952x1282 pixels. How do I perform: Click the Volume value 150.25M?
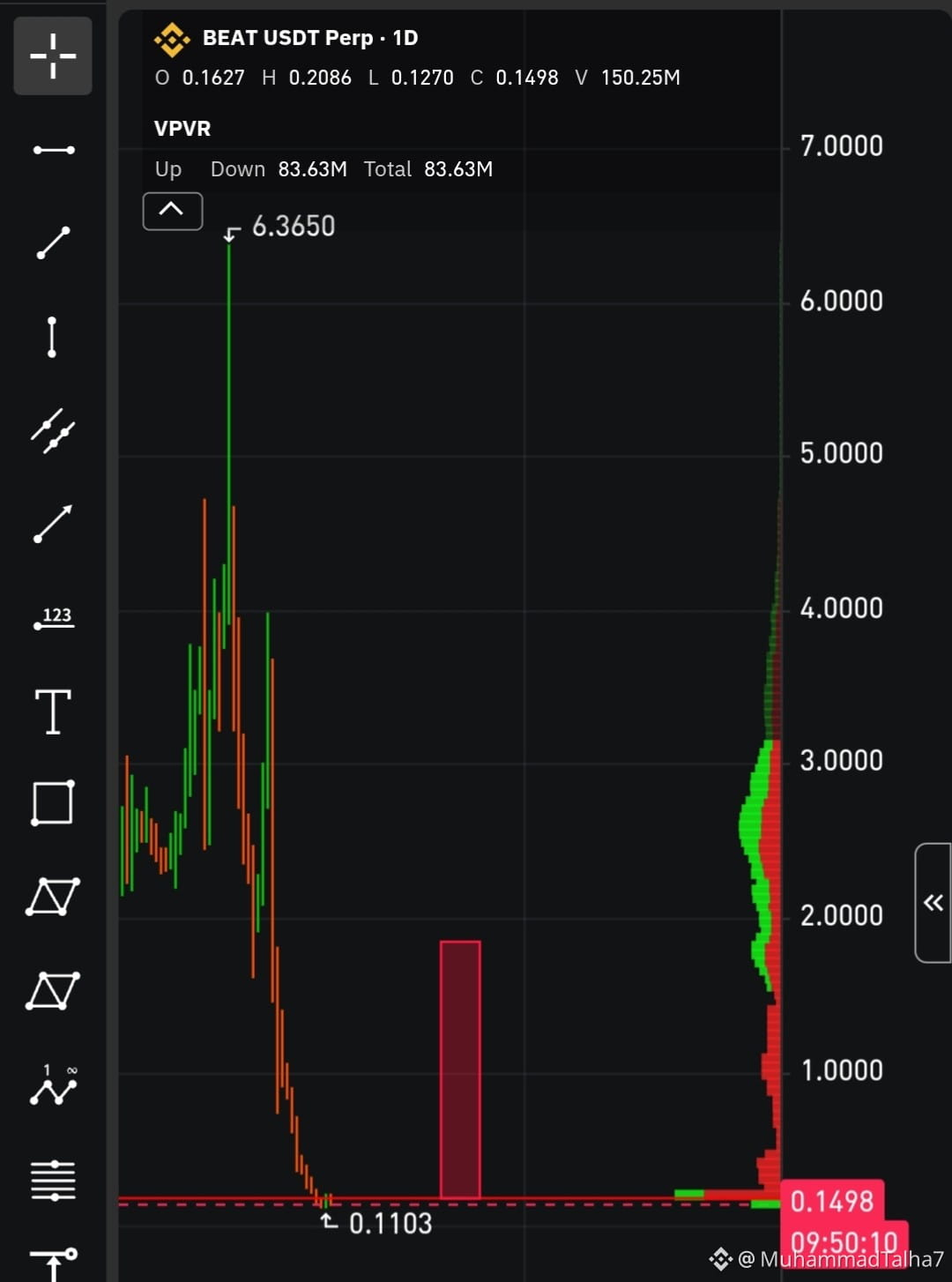point(641,78)
